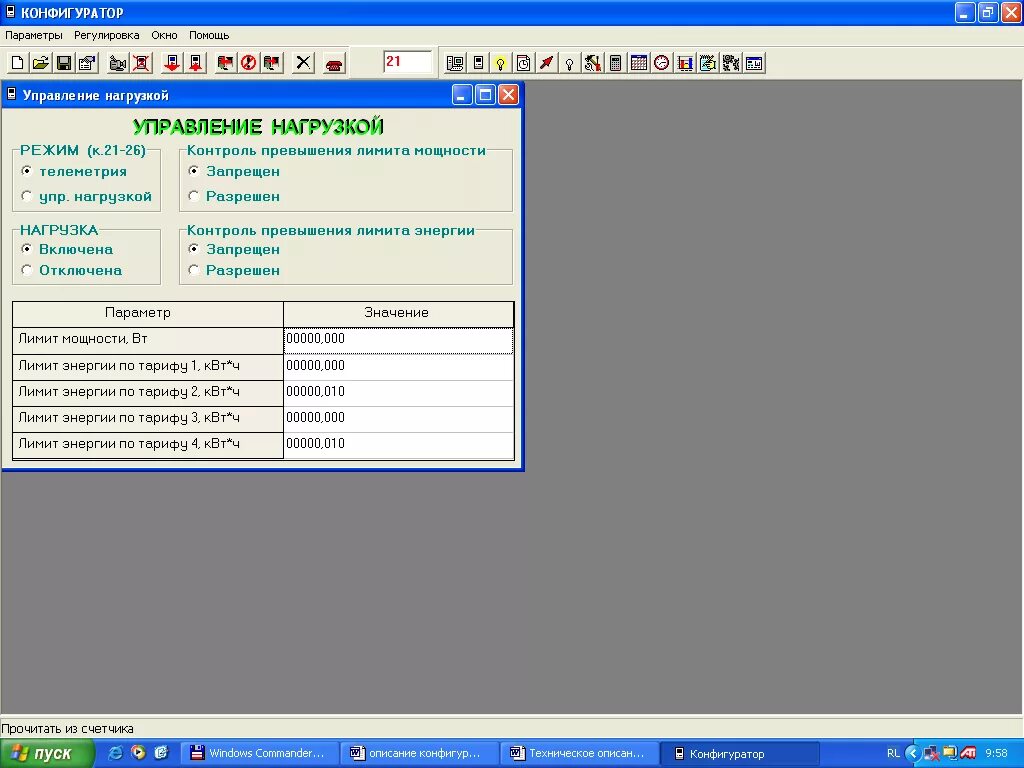Screen dimensions: 1024x768
Task: Select the 'упр. нагрузкой' mode radio button
Action: point(27,196)
